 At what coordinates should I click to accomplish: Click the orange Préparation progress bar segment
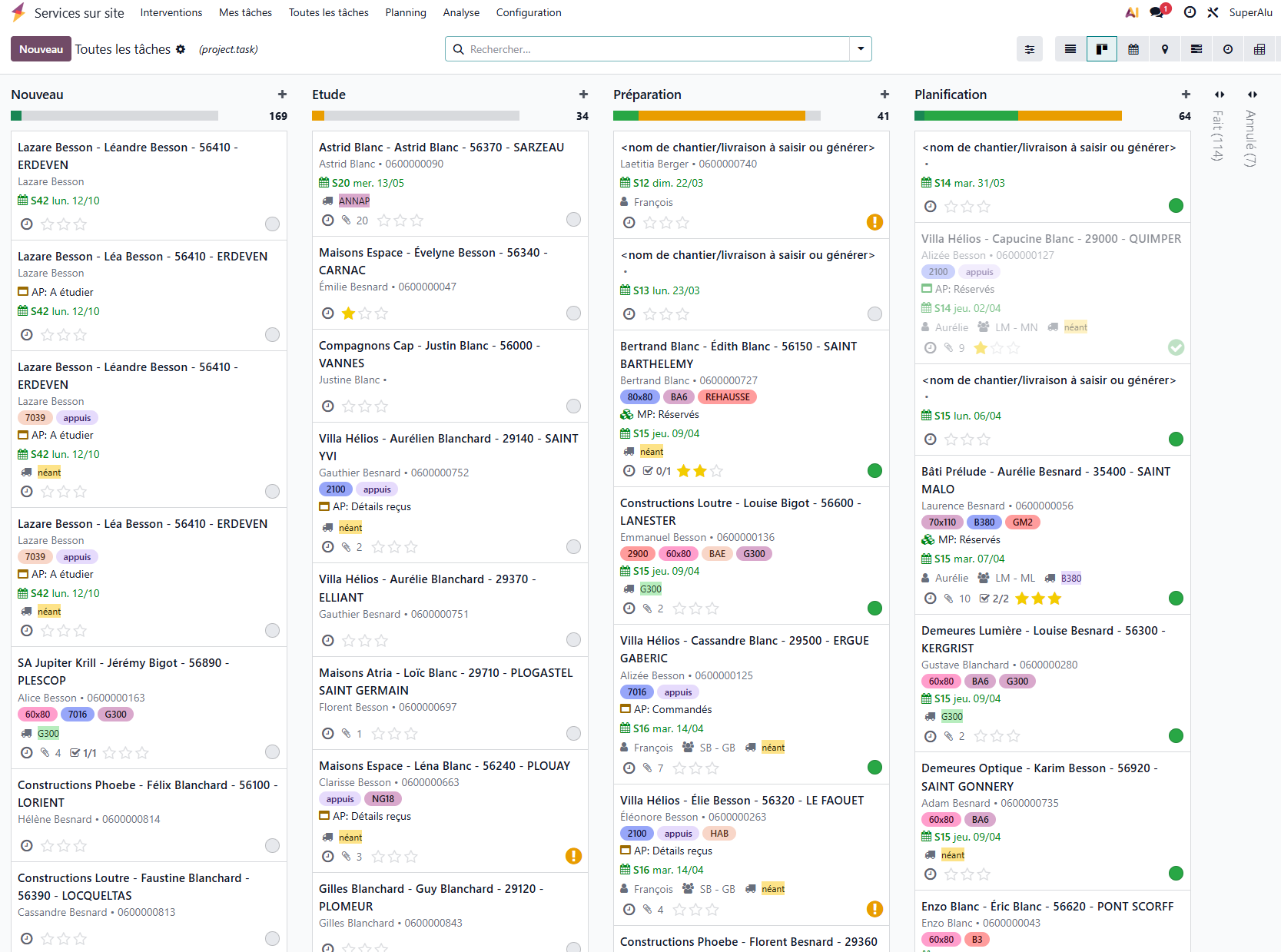(x=721, y=116)
